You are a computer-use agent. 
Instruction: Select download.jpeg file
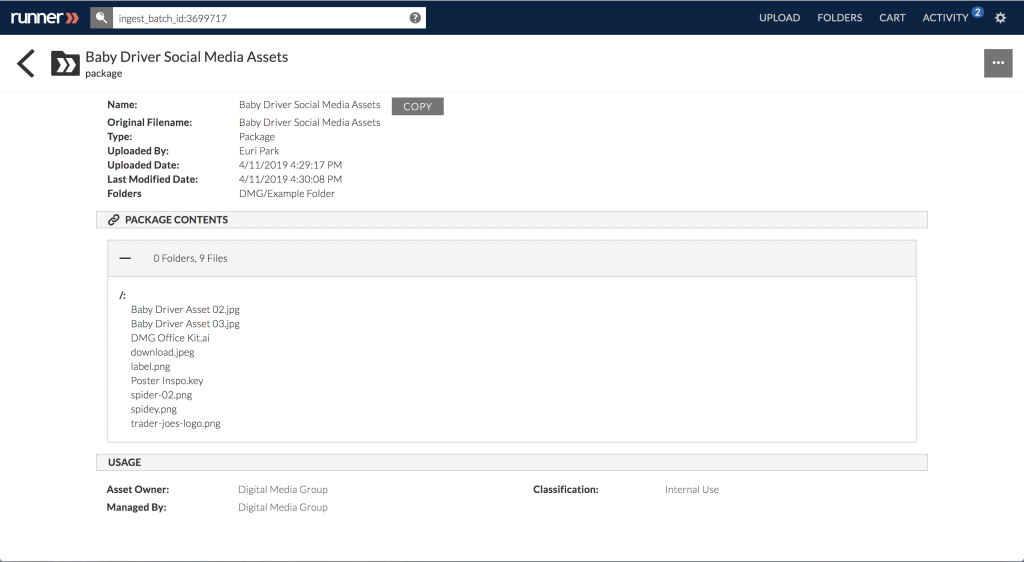point(163,352)
